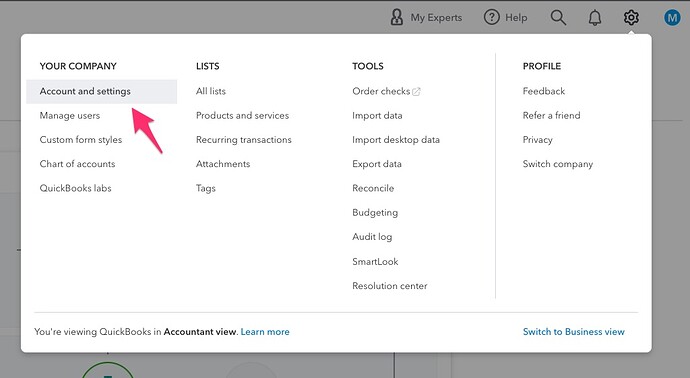Image resolution: width=690 pixels, height=378 pixels.
Task: Open the Audit log
Action: coord(372,237)
